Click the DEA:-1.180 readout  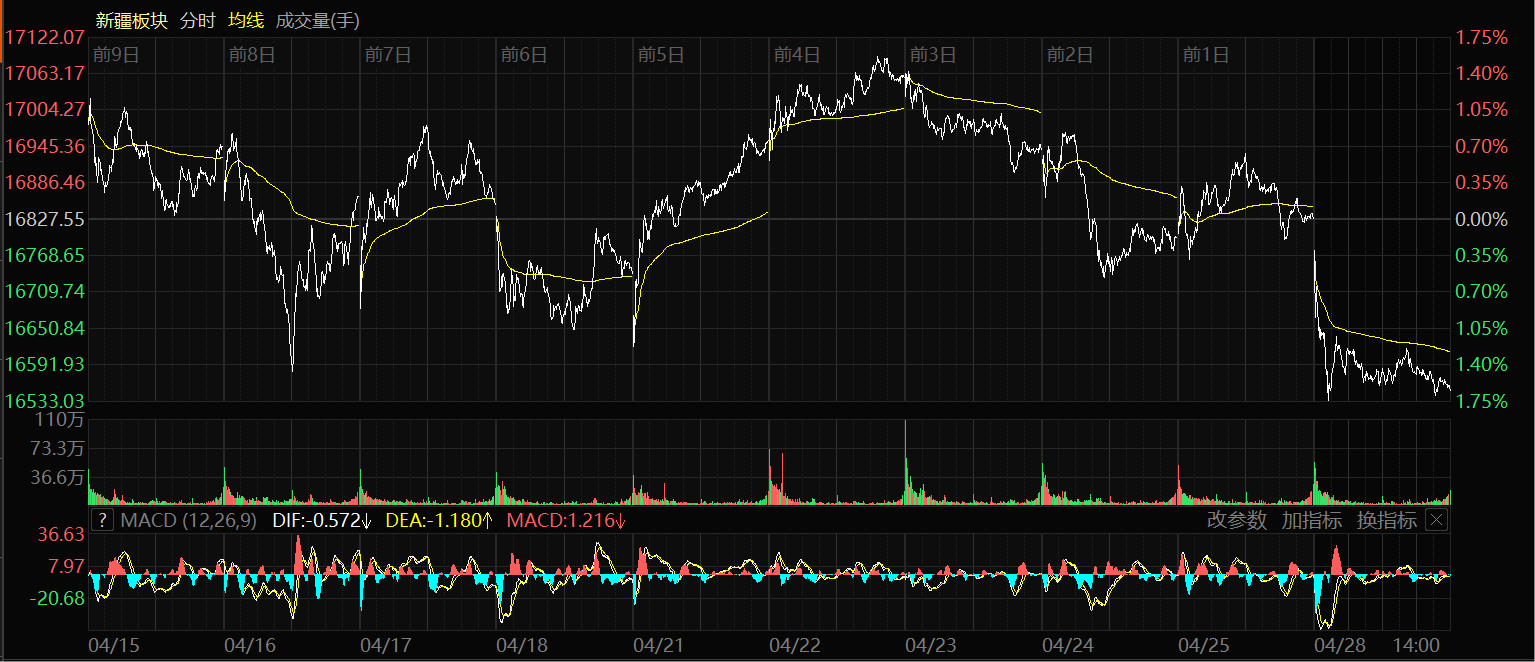[439, 520]
